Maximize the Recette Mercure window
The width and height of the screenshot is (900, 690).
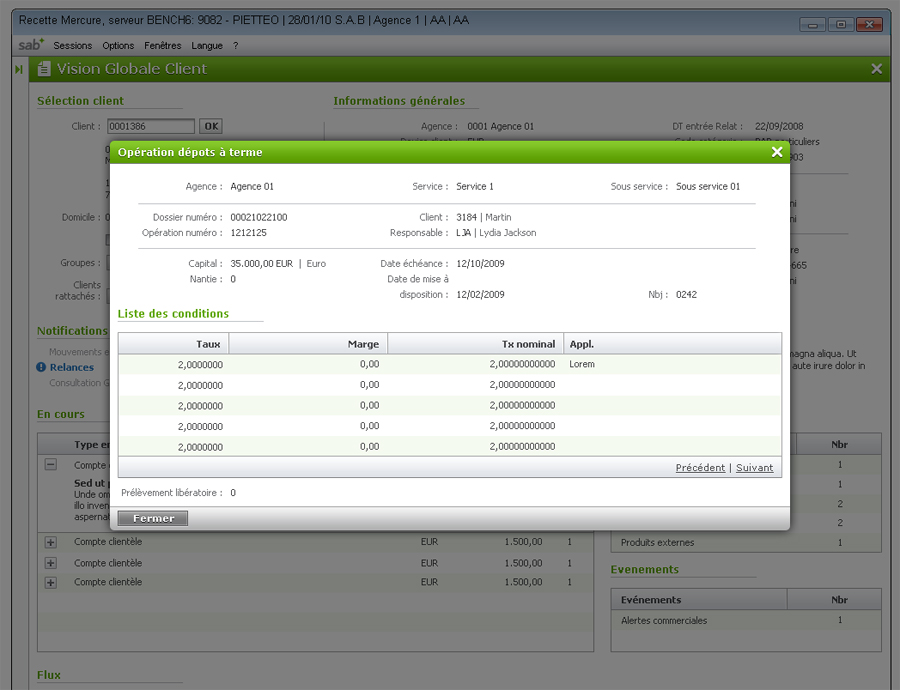point(841,24)
